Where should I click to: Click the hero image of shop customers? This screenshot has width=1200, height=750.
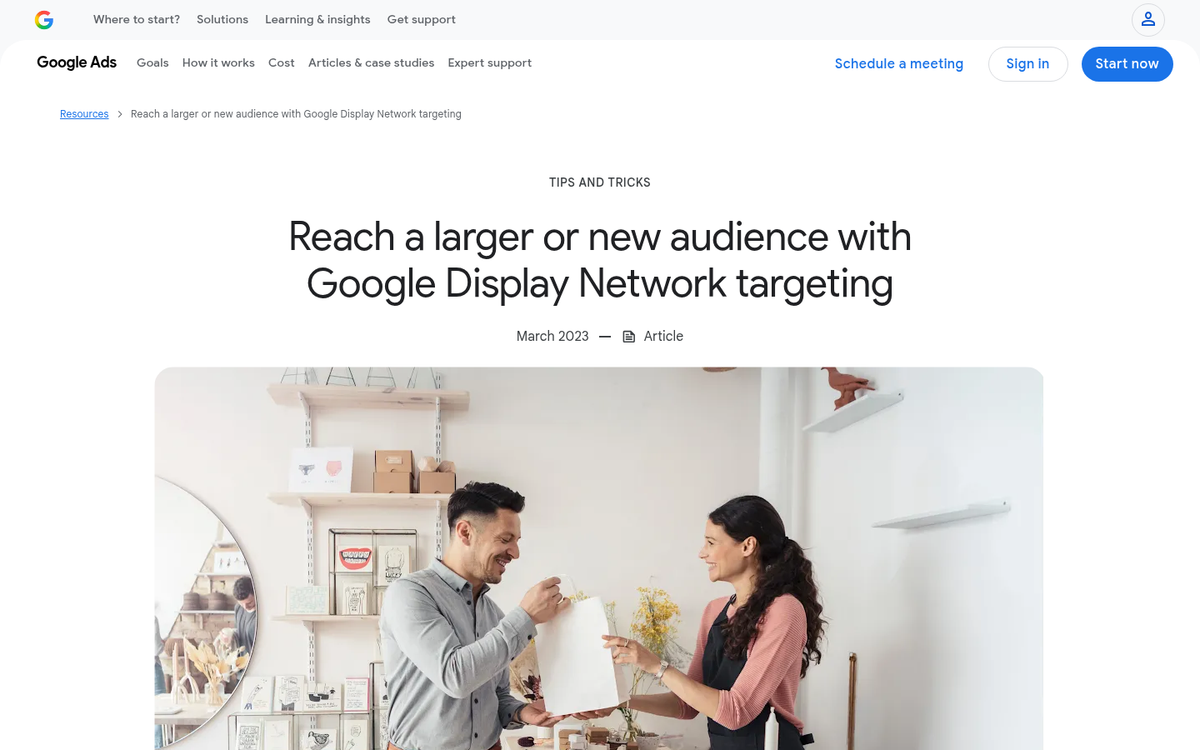598,558
